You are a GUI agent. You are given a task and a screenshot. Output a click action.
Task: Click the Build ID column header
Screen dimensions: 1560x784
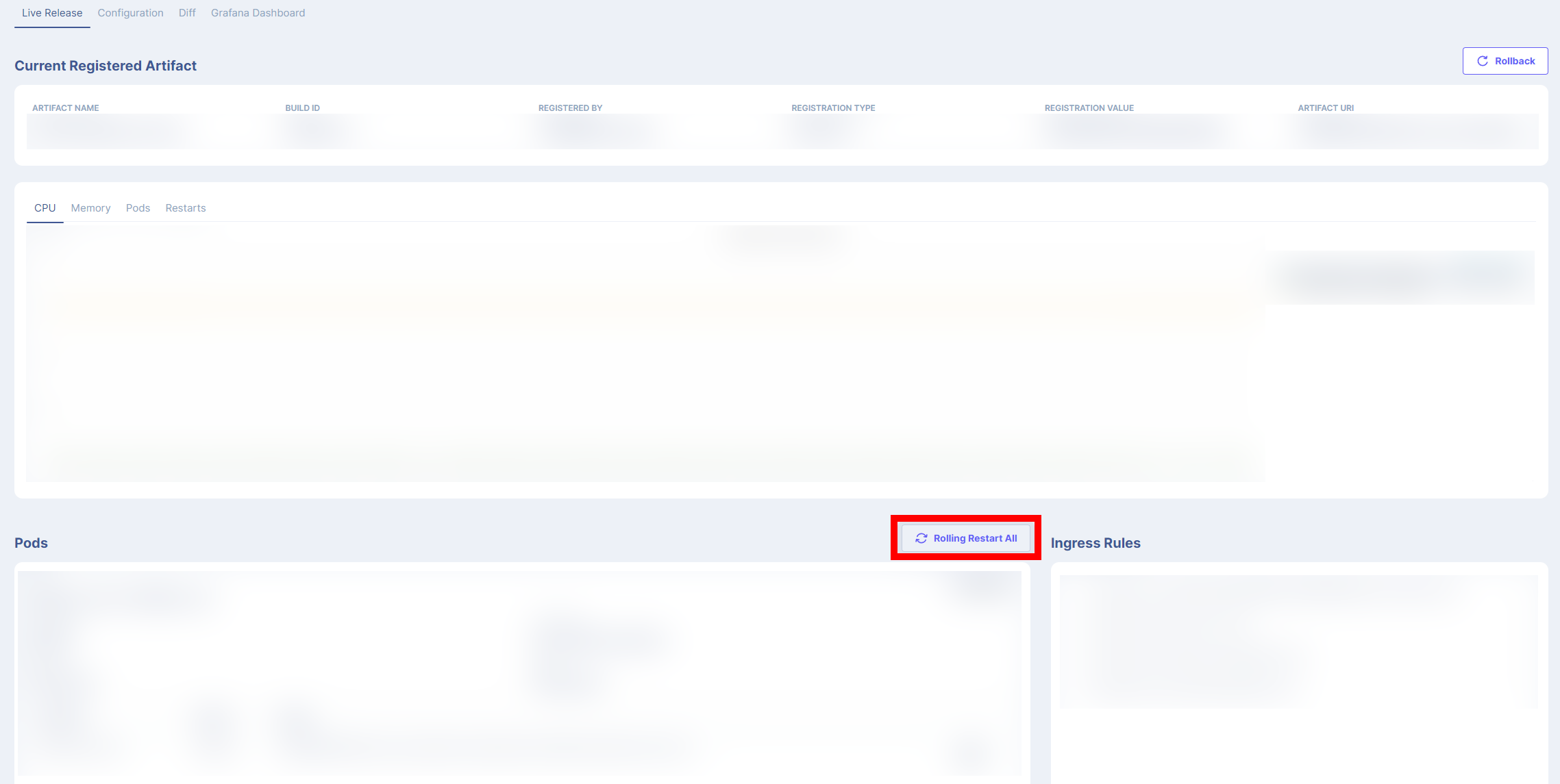(x=302, y=108)
